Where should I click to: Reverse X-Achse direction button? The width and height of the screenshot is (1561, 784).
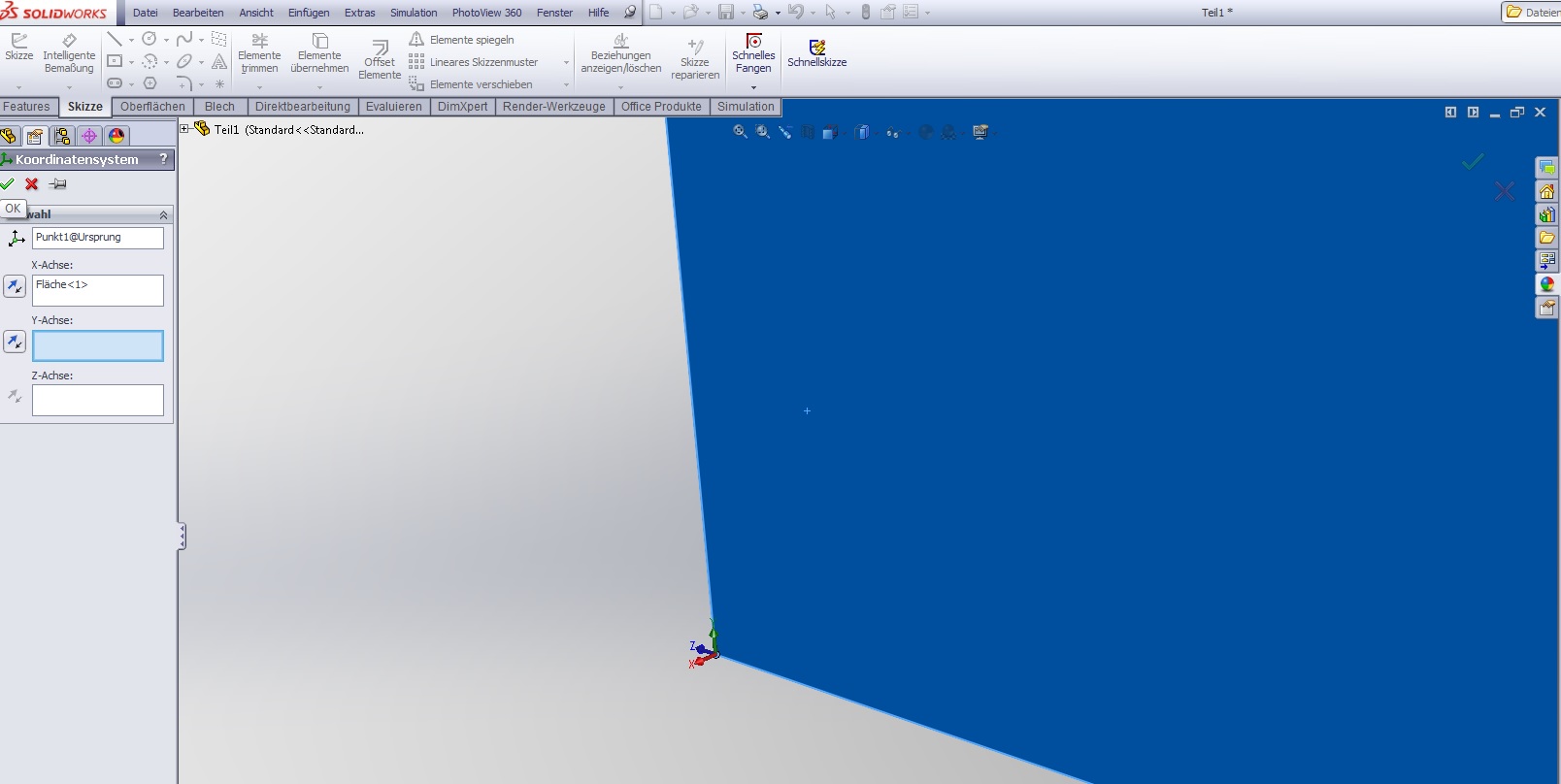pos(15,286)
